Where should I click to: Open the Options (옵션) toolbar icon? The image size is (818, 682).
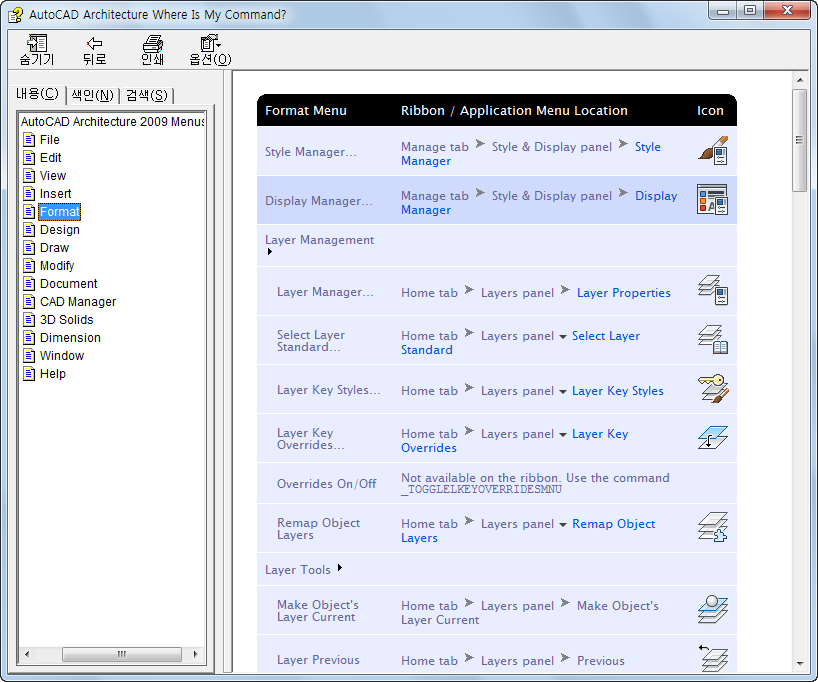tap(210, 50)
